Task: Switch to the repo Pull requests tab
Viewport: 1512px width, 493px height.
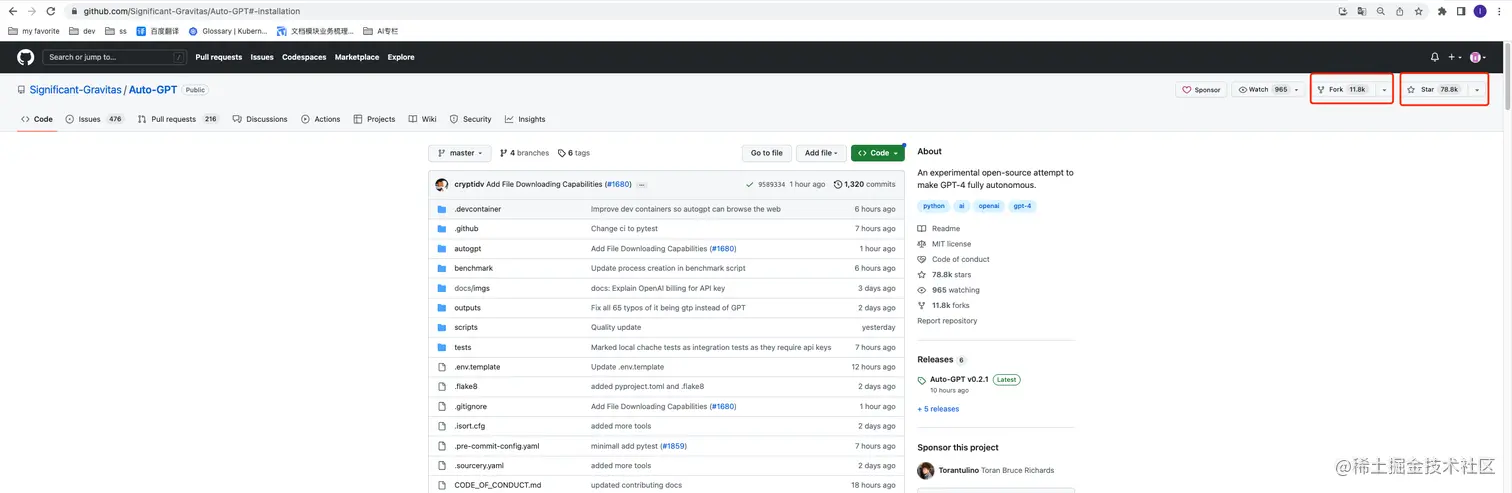Action: point(178,119)
